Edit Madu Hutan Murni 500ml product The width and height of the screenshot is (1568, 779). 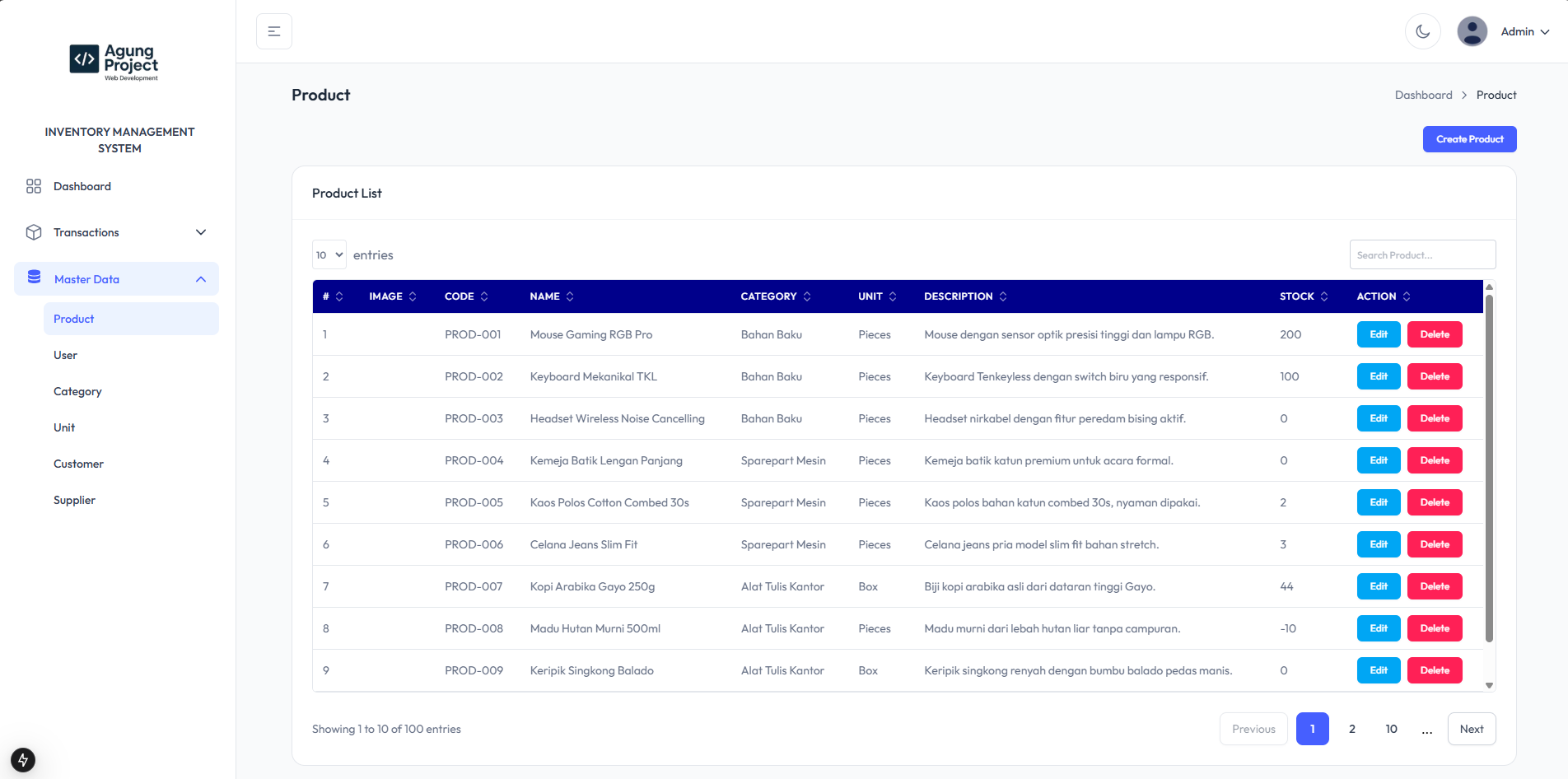tap(1379, 628)
